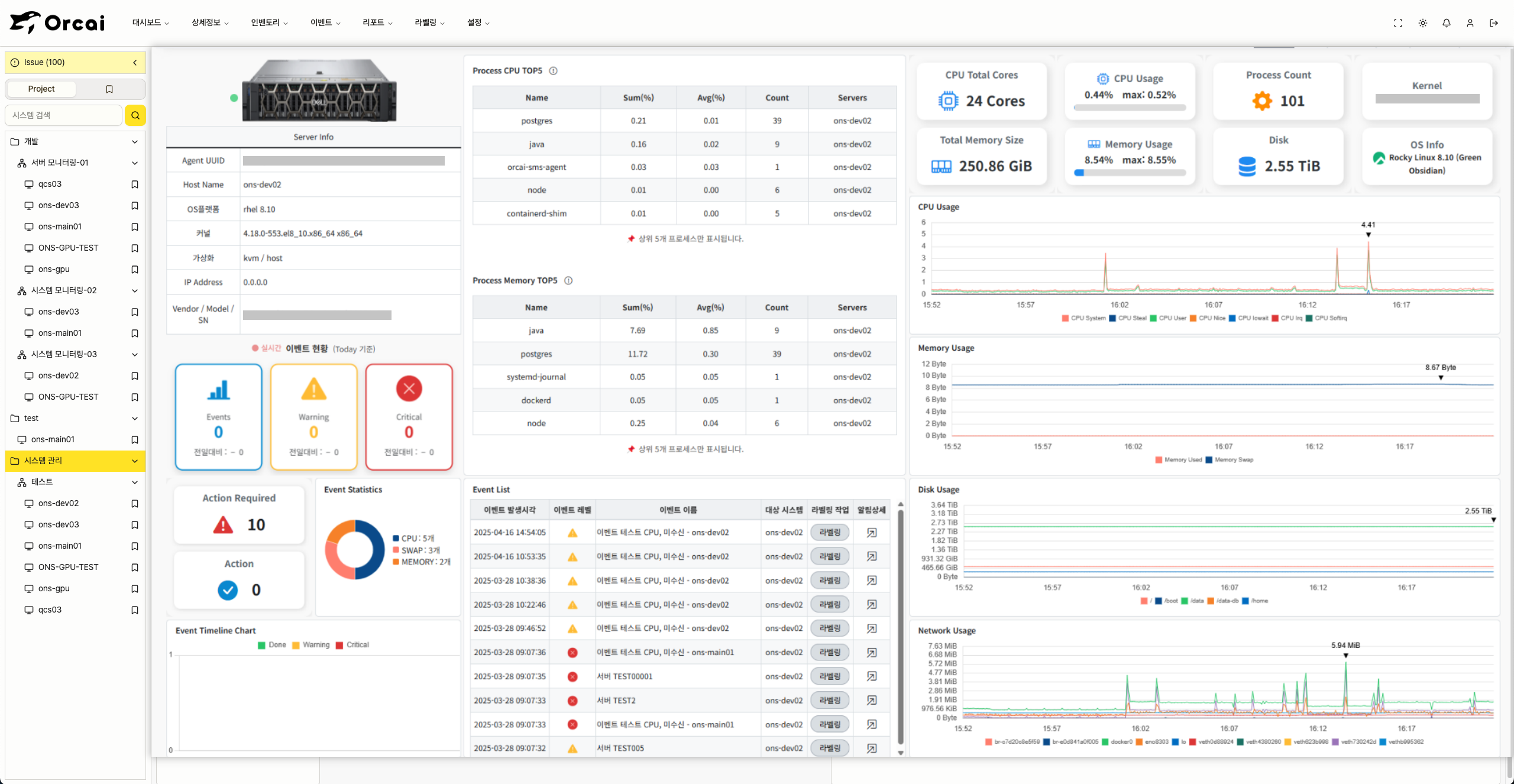The image size is (1514, 784).
Task: Click the yellow system search icon button
Action: click(135, 115)
